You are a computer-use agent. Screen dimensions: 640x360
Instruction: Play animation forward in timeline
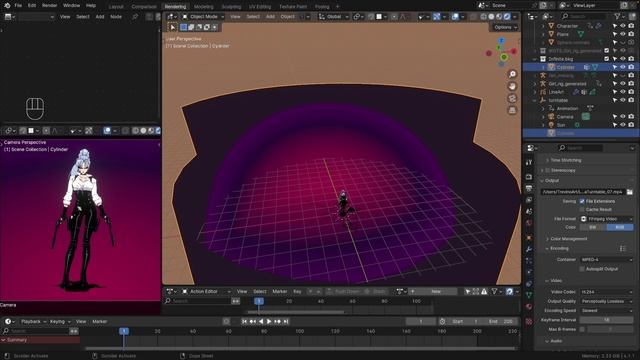[269, 322]
